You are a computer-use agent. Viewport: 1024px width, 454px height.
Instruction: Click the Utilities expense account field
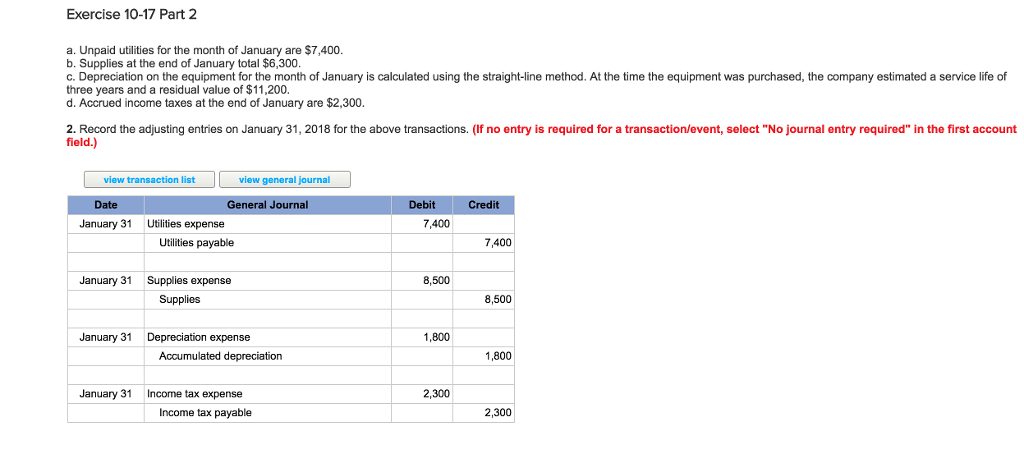(268, 224)
